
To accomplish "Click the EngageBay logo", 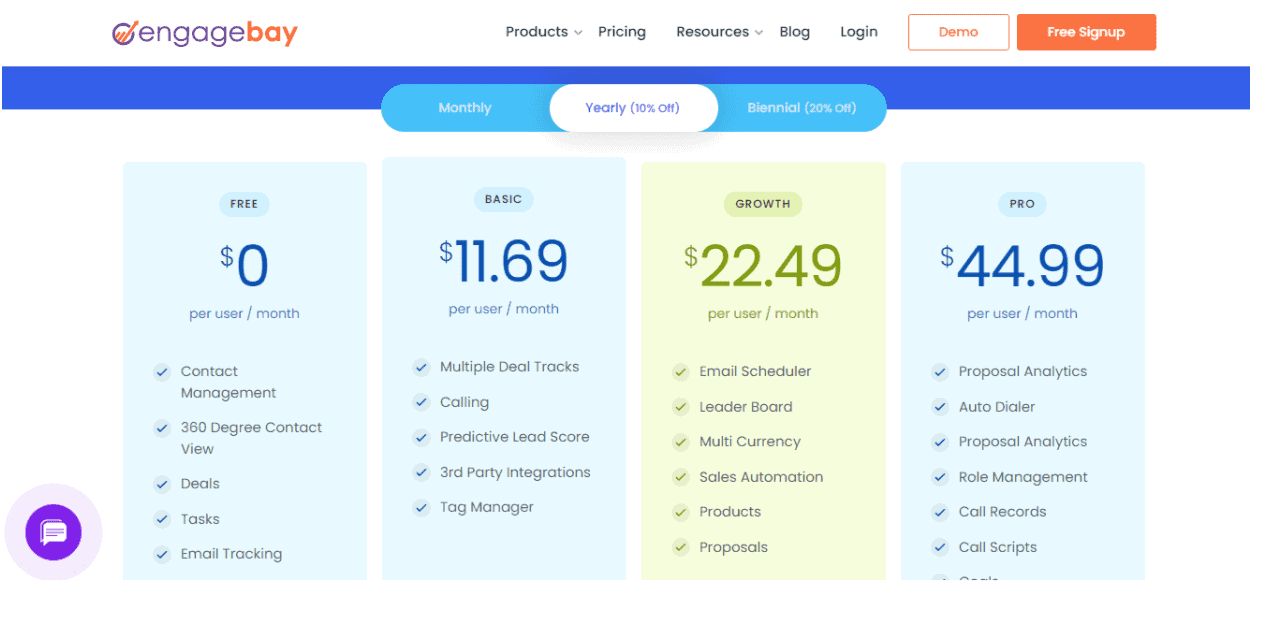I will click(x=205, y=33).
